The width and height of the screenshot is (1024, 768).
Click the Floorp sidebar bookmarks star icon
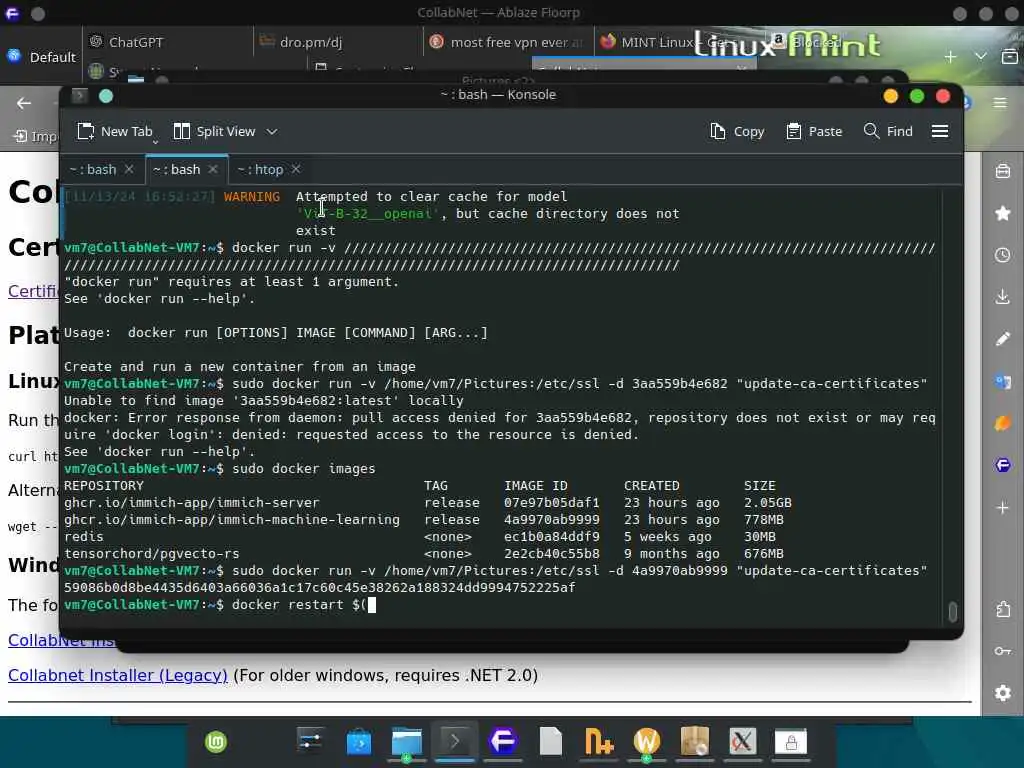coord(1003,213)
